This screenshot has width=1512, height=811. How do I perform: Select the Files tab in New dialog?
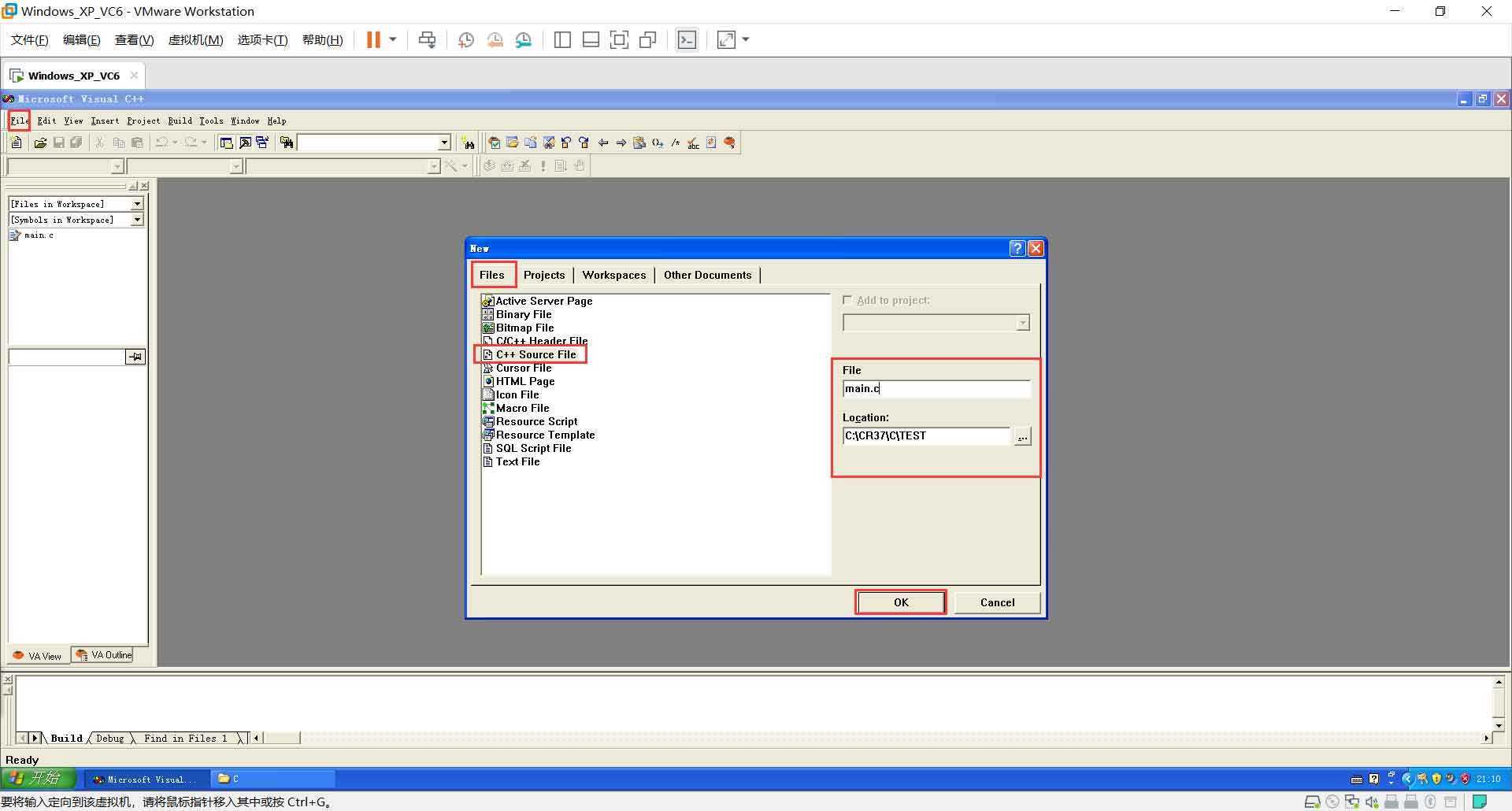492,275
